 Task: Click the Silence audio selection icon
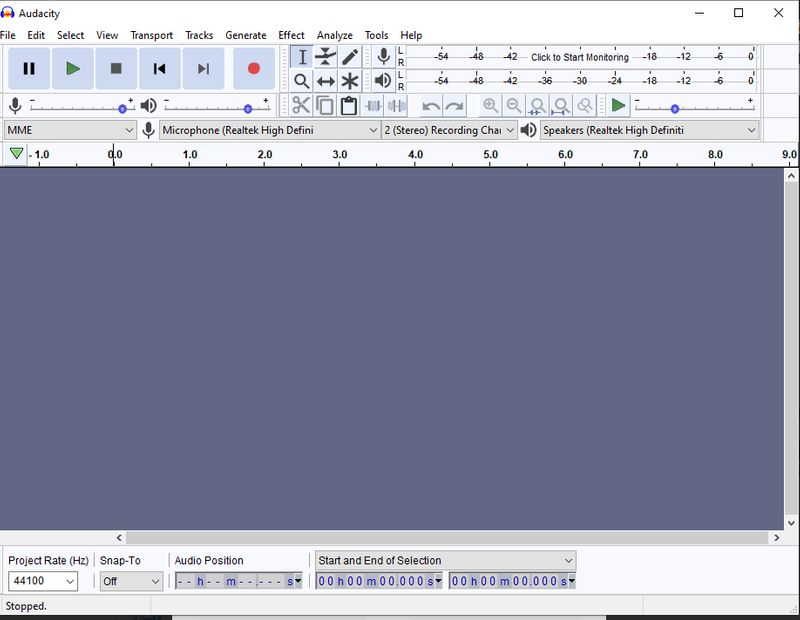click(396, 105)
